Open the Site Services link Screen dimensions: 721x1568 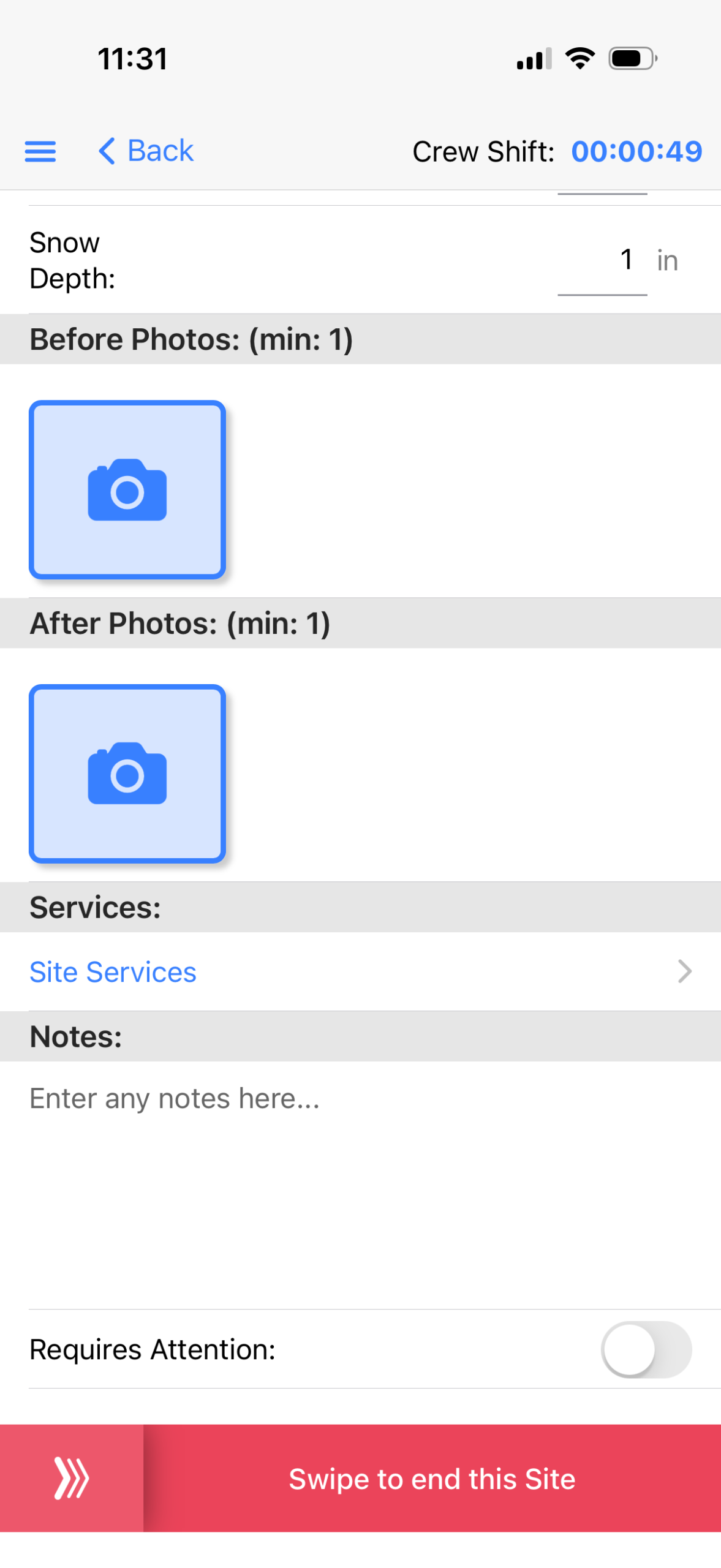click(113, 971)
